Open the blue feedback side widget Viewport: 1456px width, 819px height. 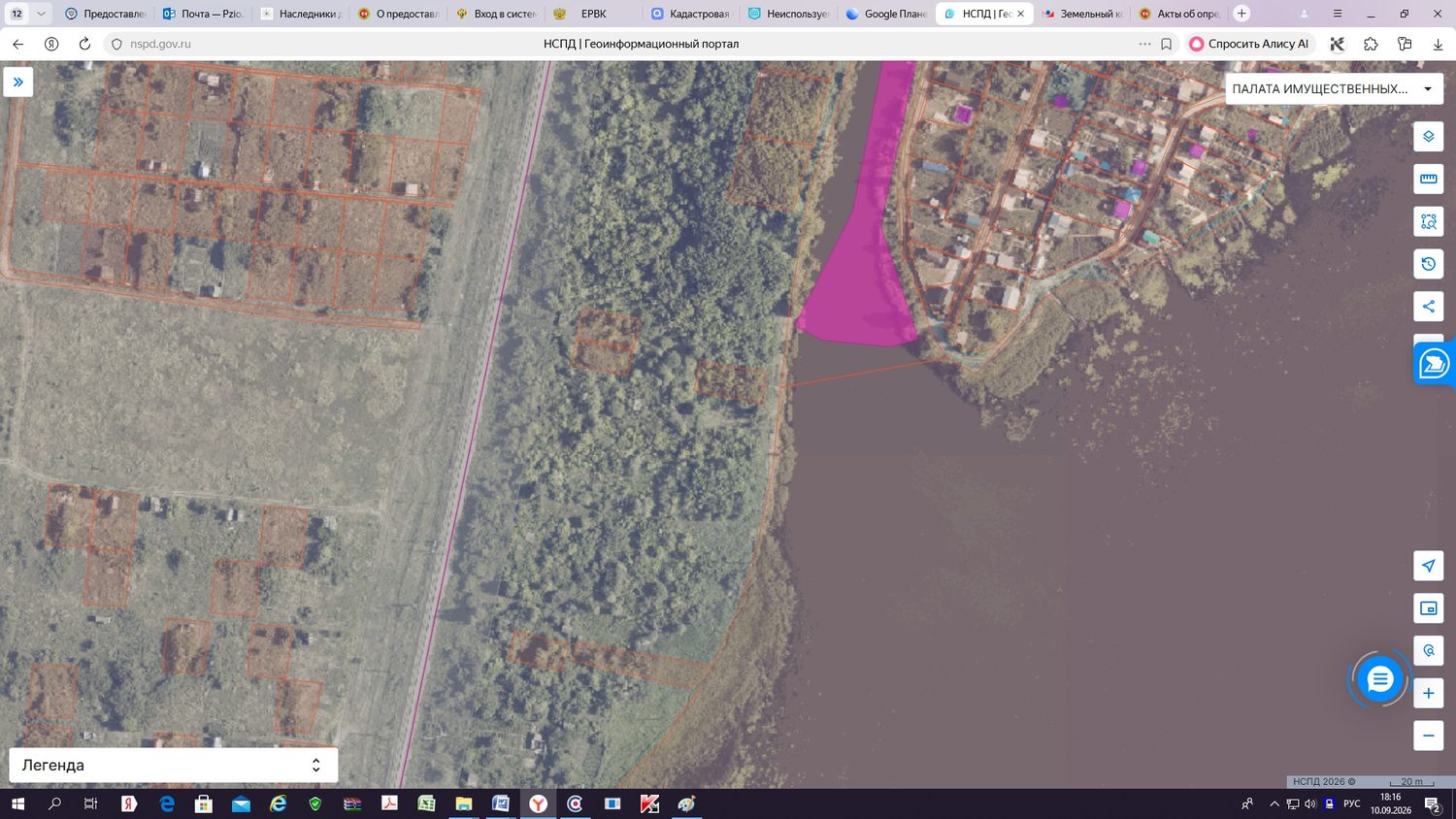[x=1434, y=364]
